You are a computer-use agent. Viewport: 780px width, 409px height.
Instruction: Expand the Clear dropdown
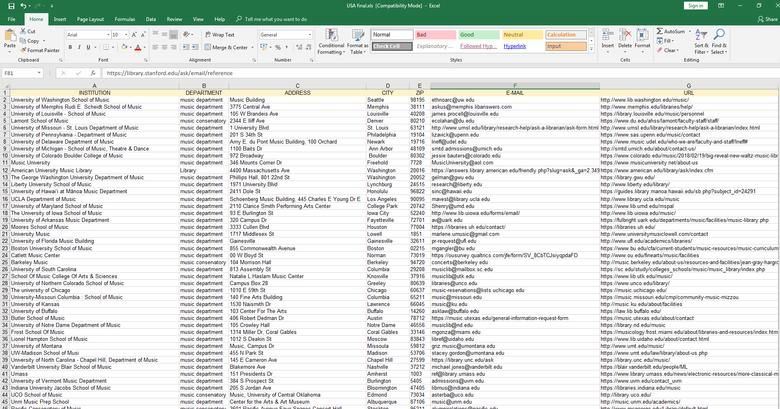pos(678,50)
